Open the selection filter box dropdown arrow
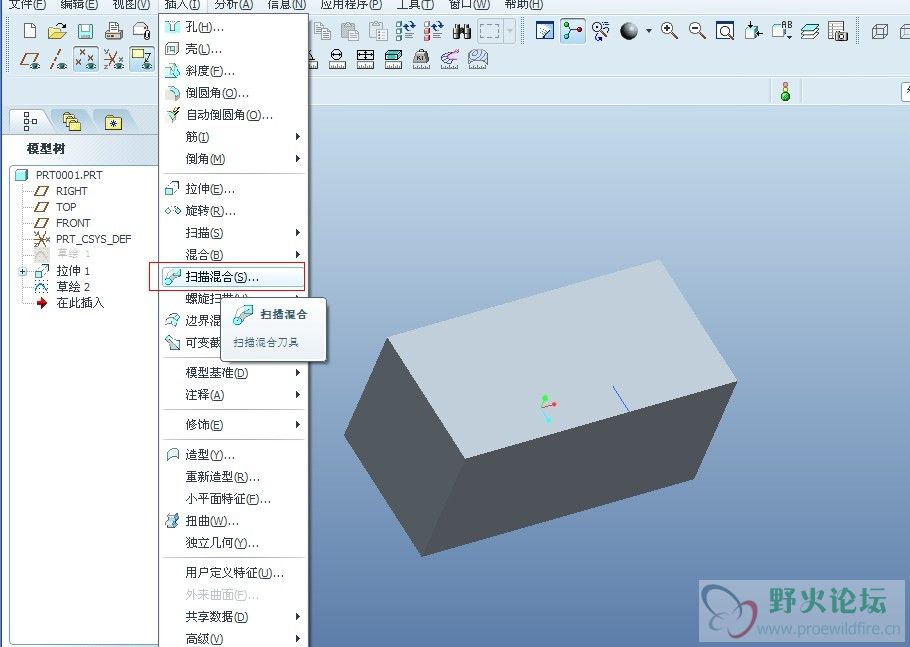Screen dimensions: 910x647 tap(510, 31)
